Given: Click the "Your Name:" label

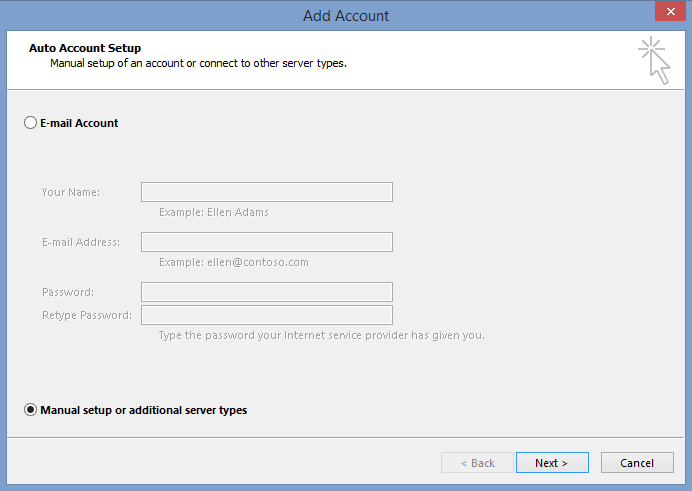Looking at the screenshot, I should point(70,192).
